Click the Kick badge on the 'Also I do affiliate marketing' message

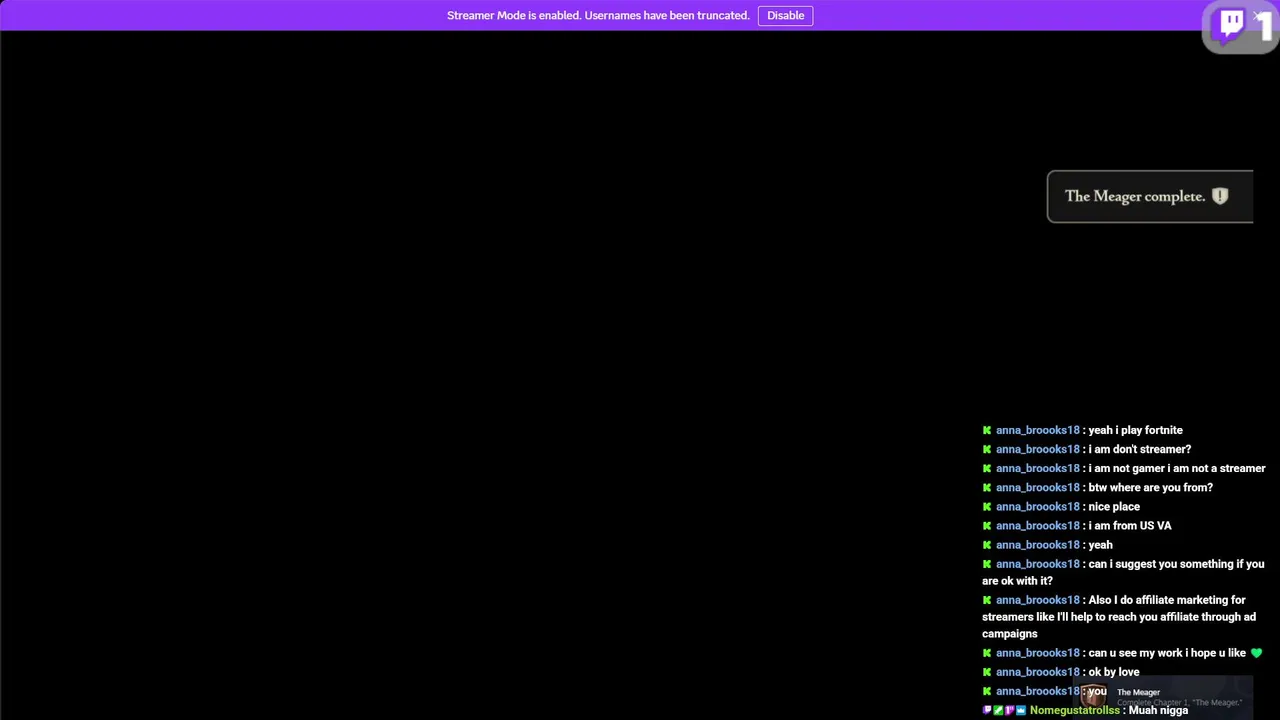point(987,600)
